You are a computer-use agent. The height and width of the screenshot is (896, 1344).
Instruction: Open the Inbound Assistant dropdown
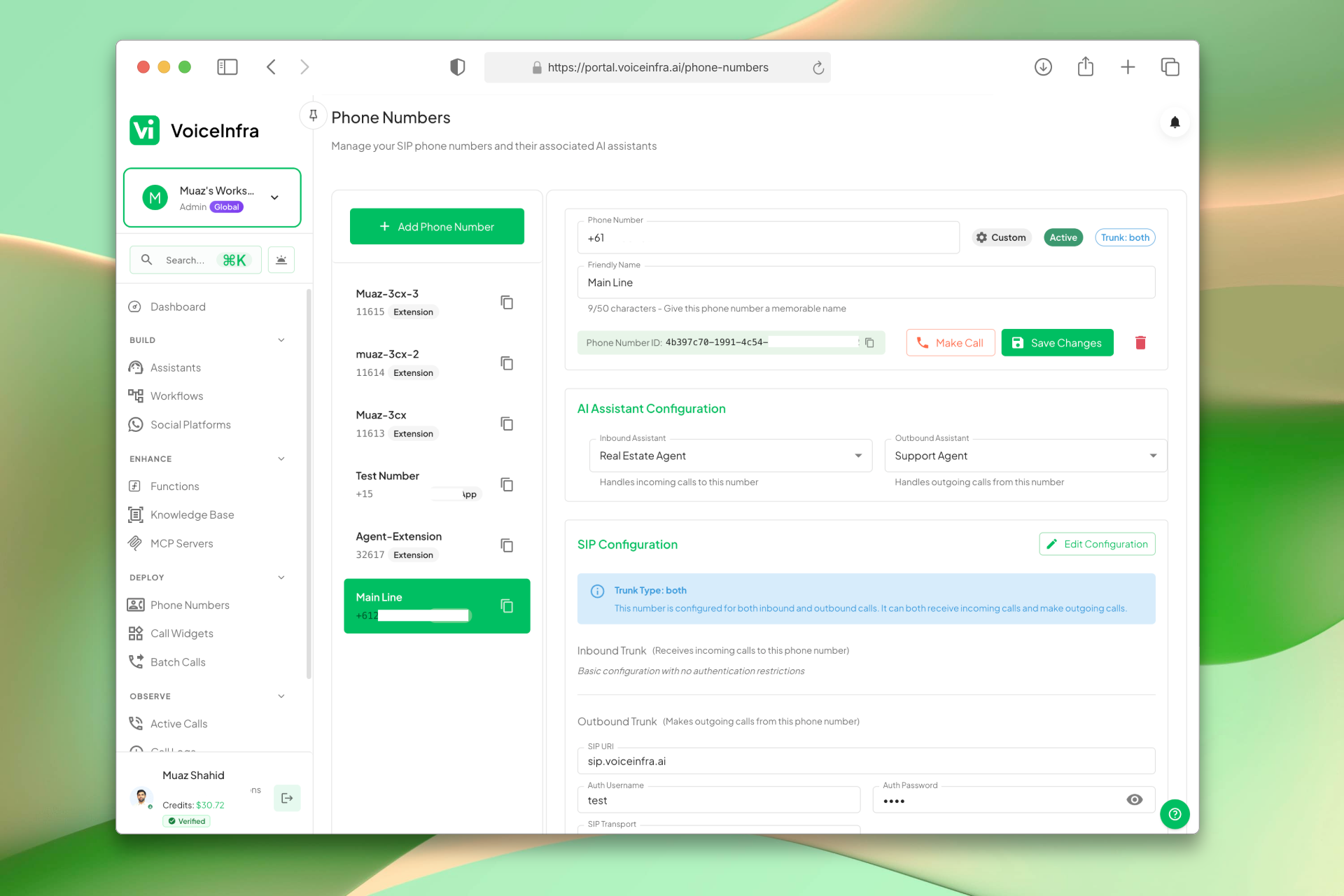tap(731, 456)
